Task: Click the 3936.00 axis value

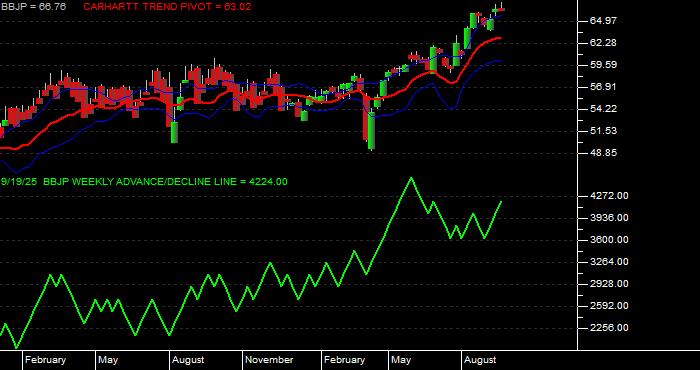Action: [608, 217]
